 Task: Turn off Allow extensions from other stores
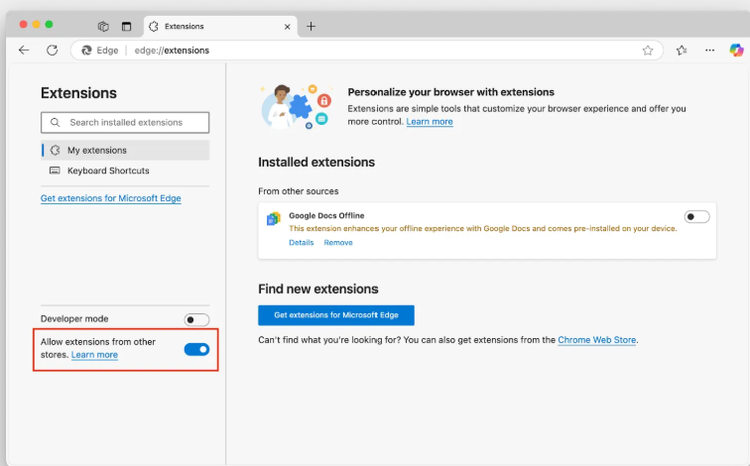tap(197, 349)
